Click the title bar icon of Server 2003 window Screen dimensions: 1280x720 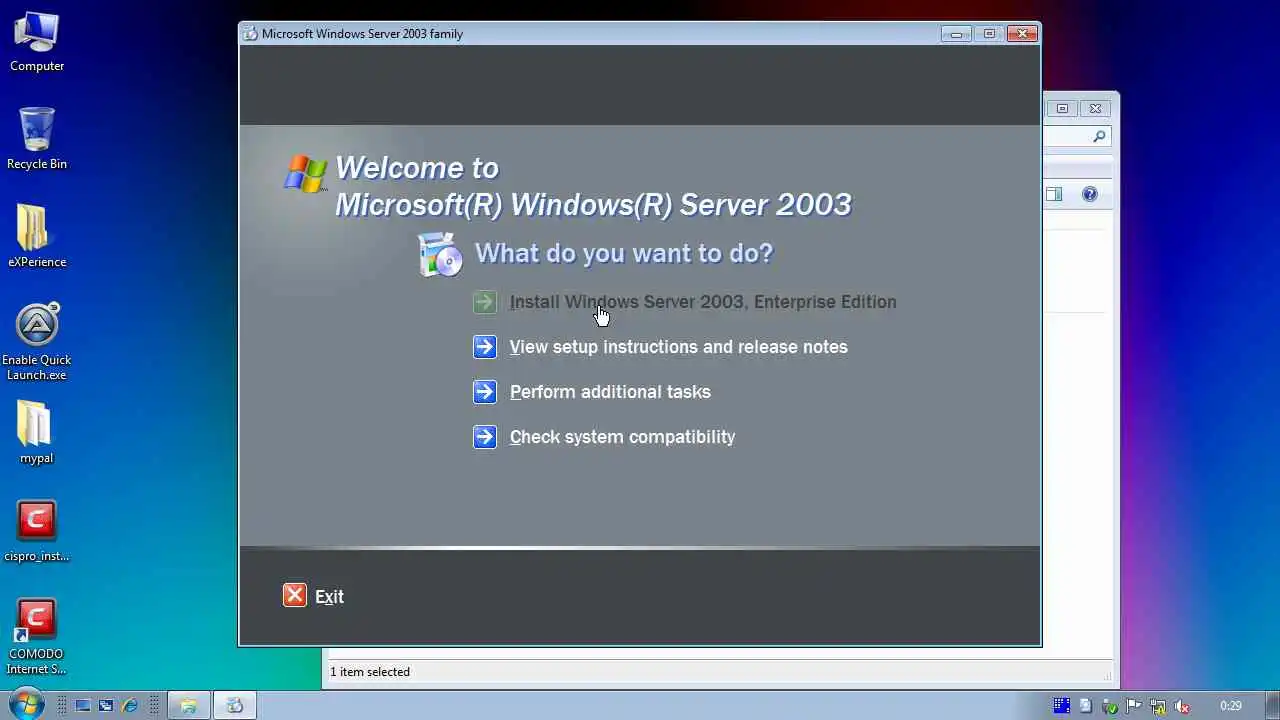250,33
